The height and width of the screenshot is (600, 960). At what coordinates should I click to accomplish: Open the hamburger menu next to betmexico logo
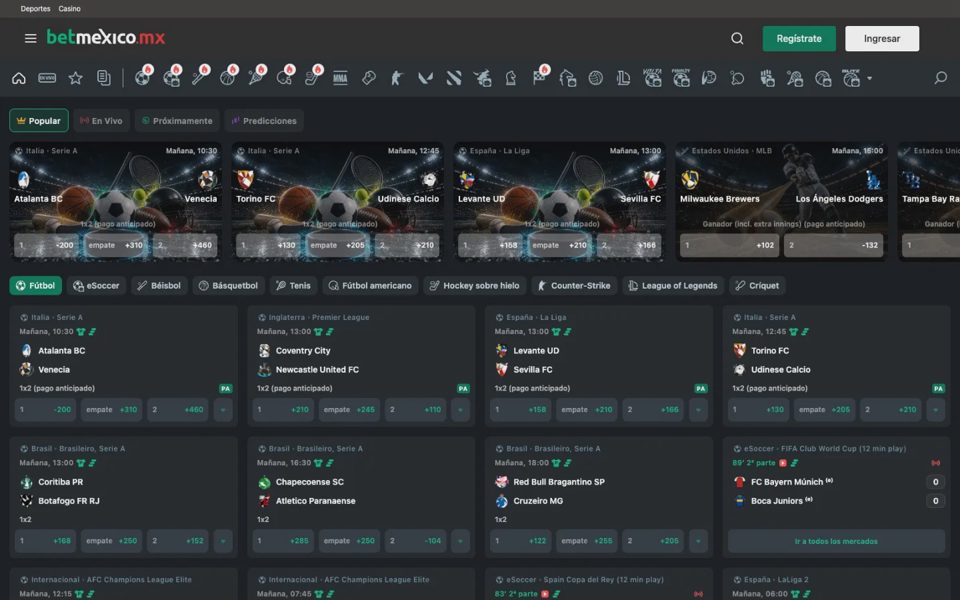pyautogui.click(x=30, y=38)
